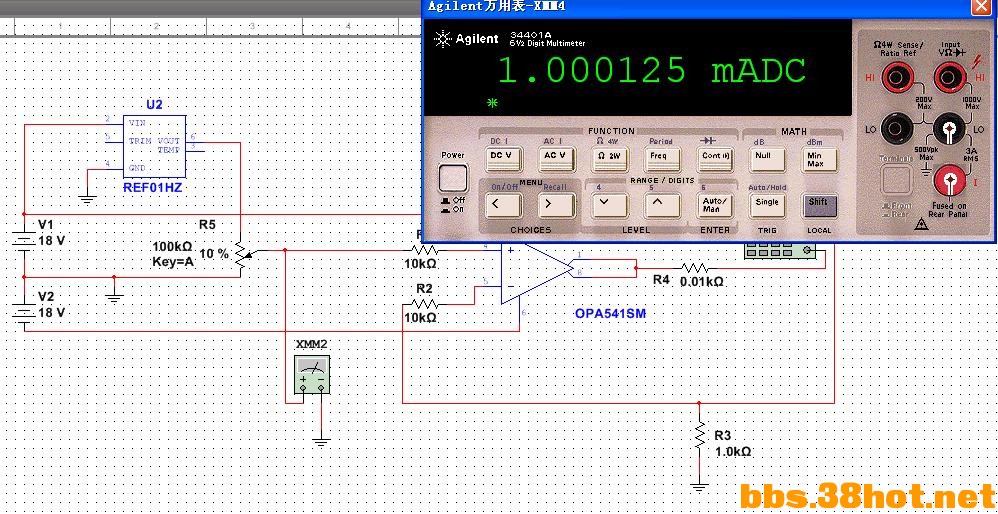Click the range up arrow button
998x514 pixels.
point(662,205)
